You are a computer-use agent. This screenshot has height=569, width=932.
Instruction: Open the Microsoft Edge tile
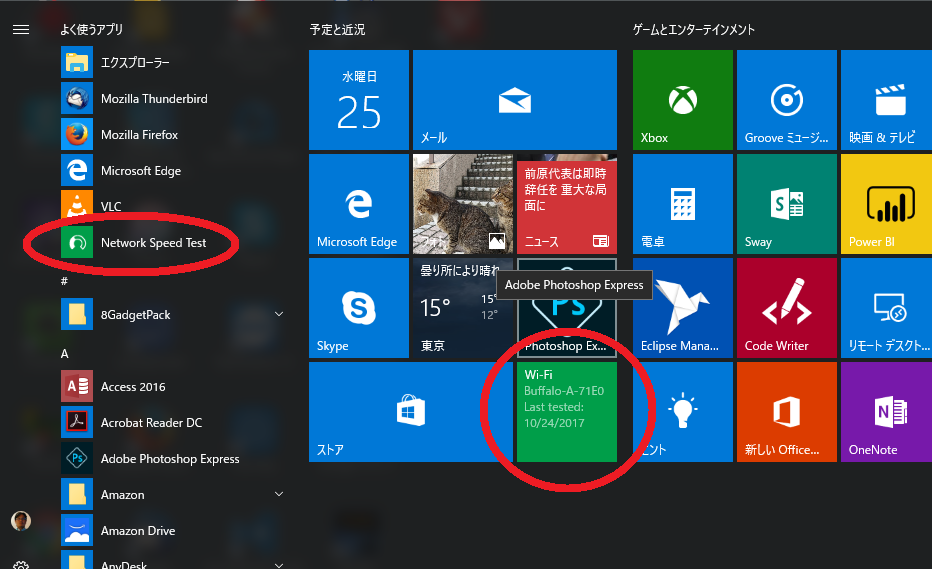click(359, 204)
